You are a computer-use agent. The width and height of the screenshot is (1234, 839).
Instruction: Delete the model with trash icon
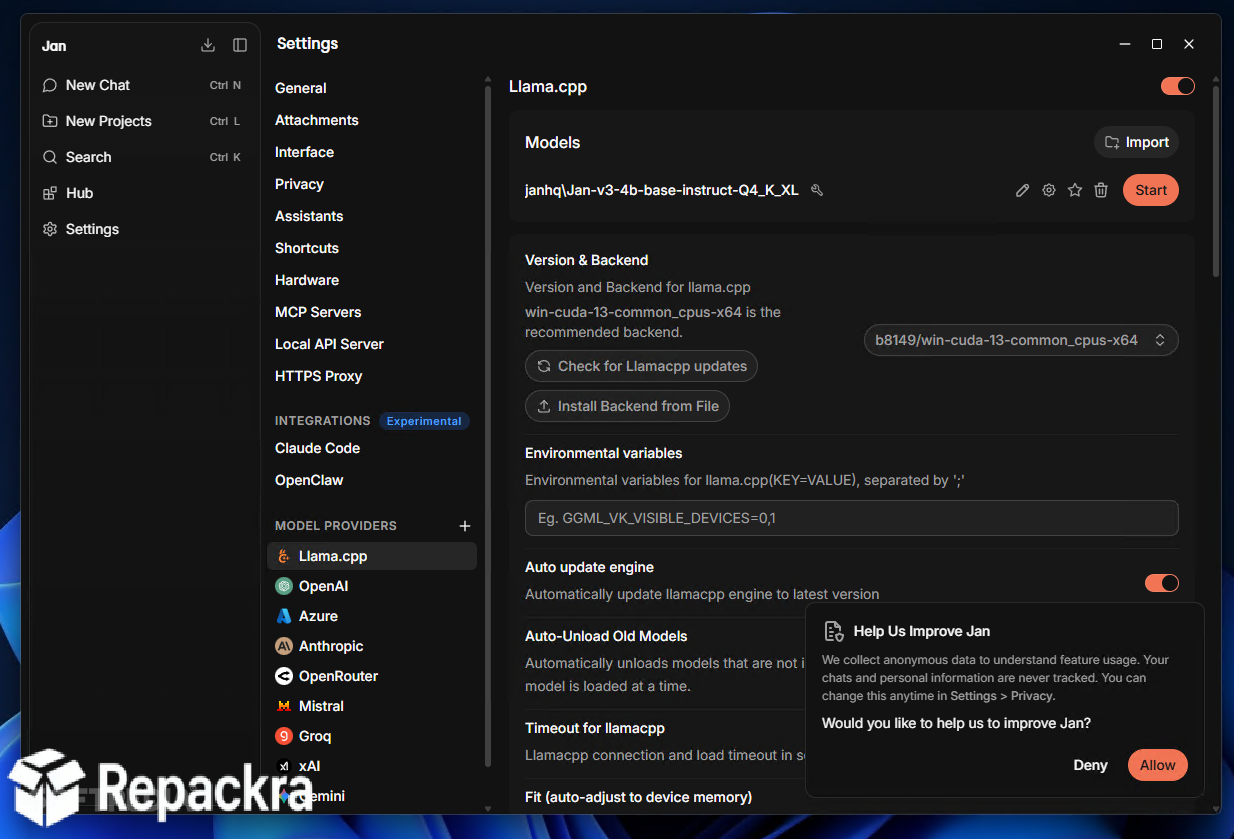[1101, 190]
